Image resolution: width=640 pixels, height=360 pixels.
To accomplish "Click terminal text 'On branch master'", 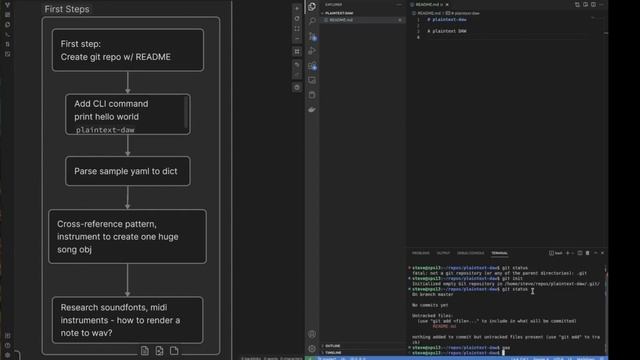I will pos(432,294).
